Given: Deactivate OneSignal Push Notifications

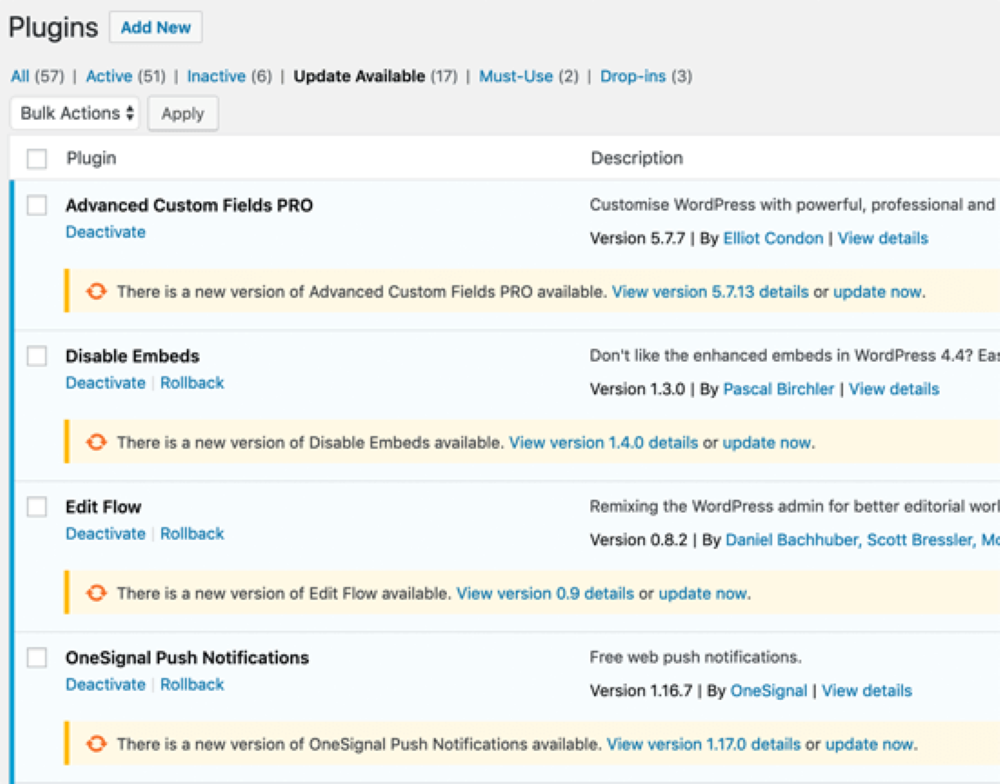Looking at the screenshot, I should pos(106,684).
